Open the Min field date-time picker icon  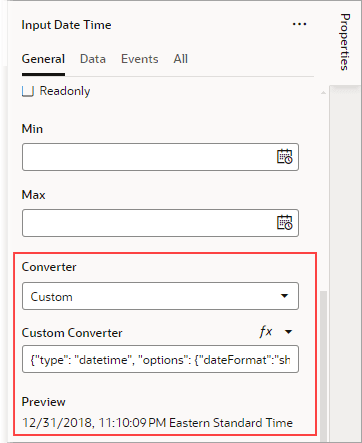coord(284,157)
